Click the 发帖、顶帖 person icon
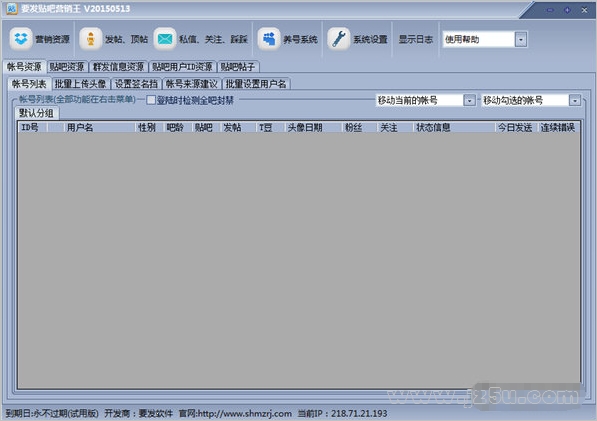The height and width of the screenshot is (421, 597). (91, 39)
